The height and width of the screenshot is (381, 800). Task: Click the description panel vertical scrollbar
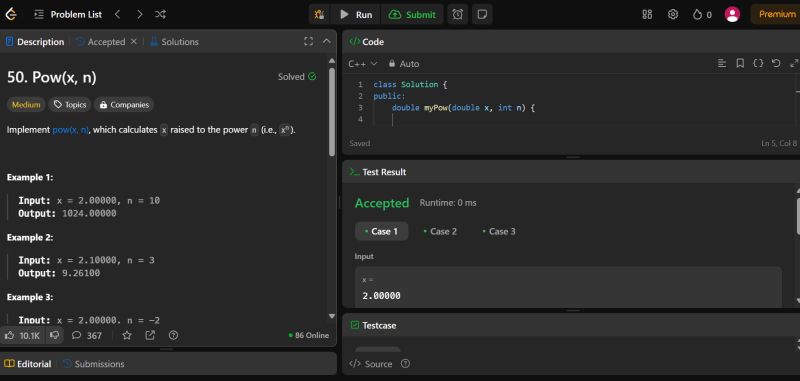(x=332, y=111)
